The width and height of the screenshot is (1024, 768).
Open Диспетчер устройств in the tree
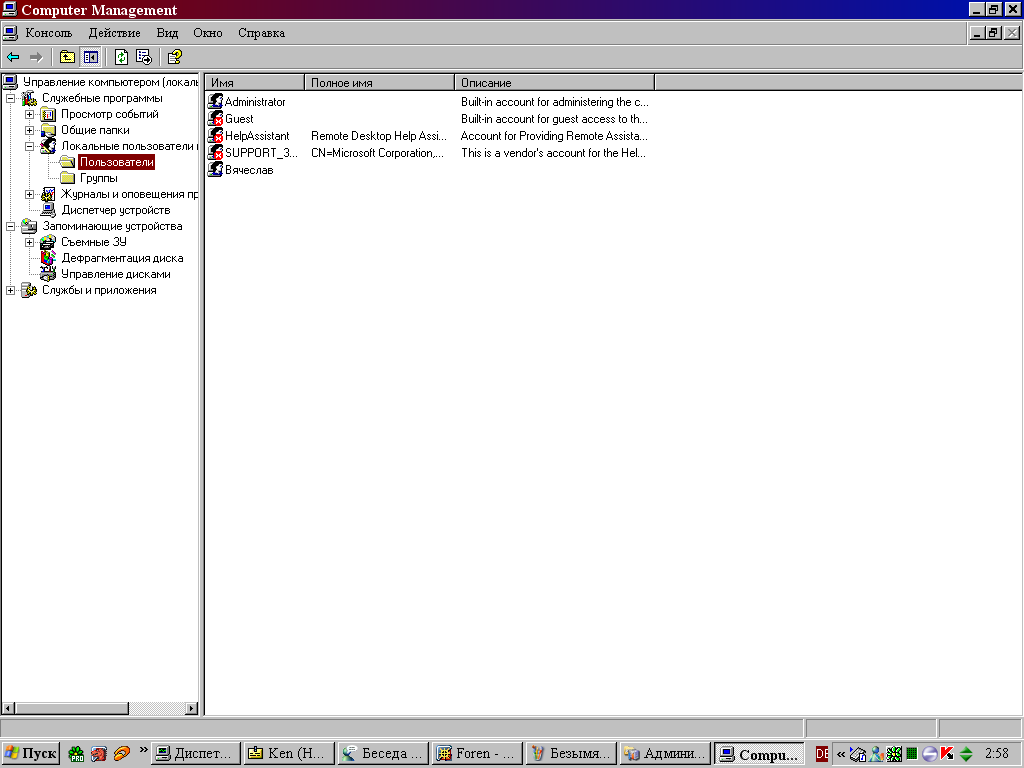click(115, 210)
